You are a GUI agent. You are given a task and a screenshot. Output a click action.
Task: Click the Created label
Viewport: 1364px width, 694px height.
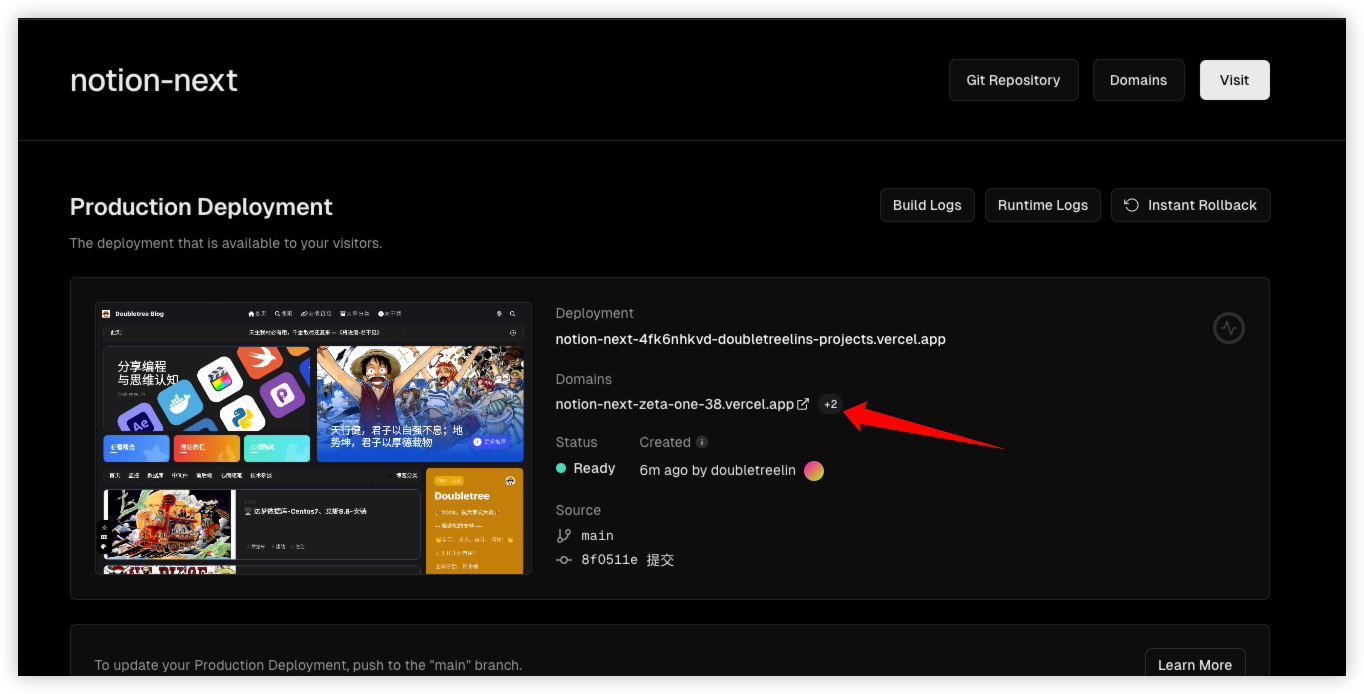665,442
